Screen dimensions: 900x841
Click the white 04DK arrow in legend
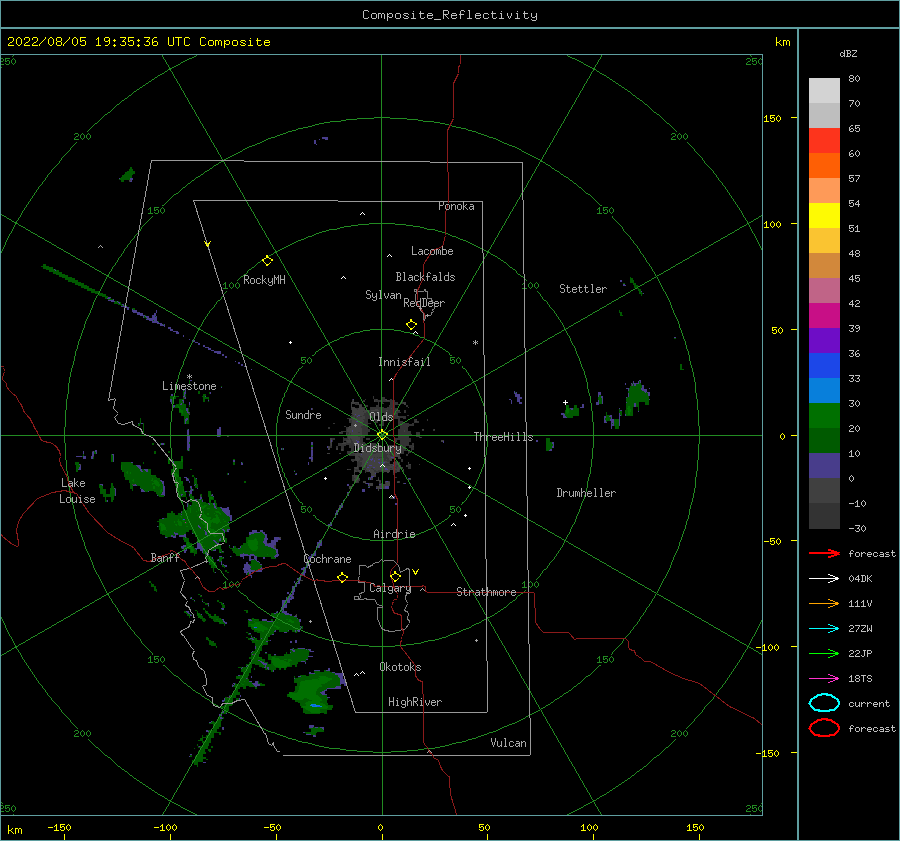click(x=824, y=579)
